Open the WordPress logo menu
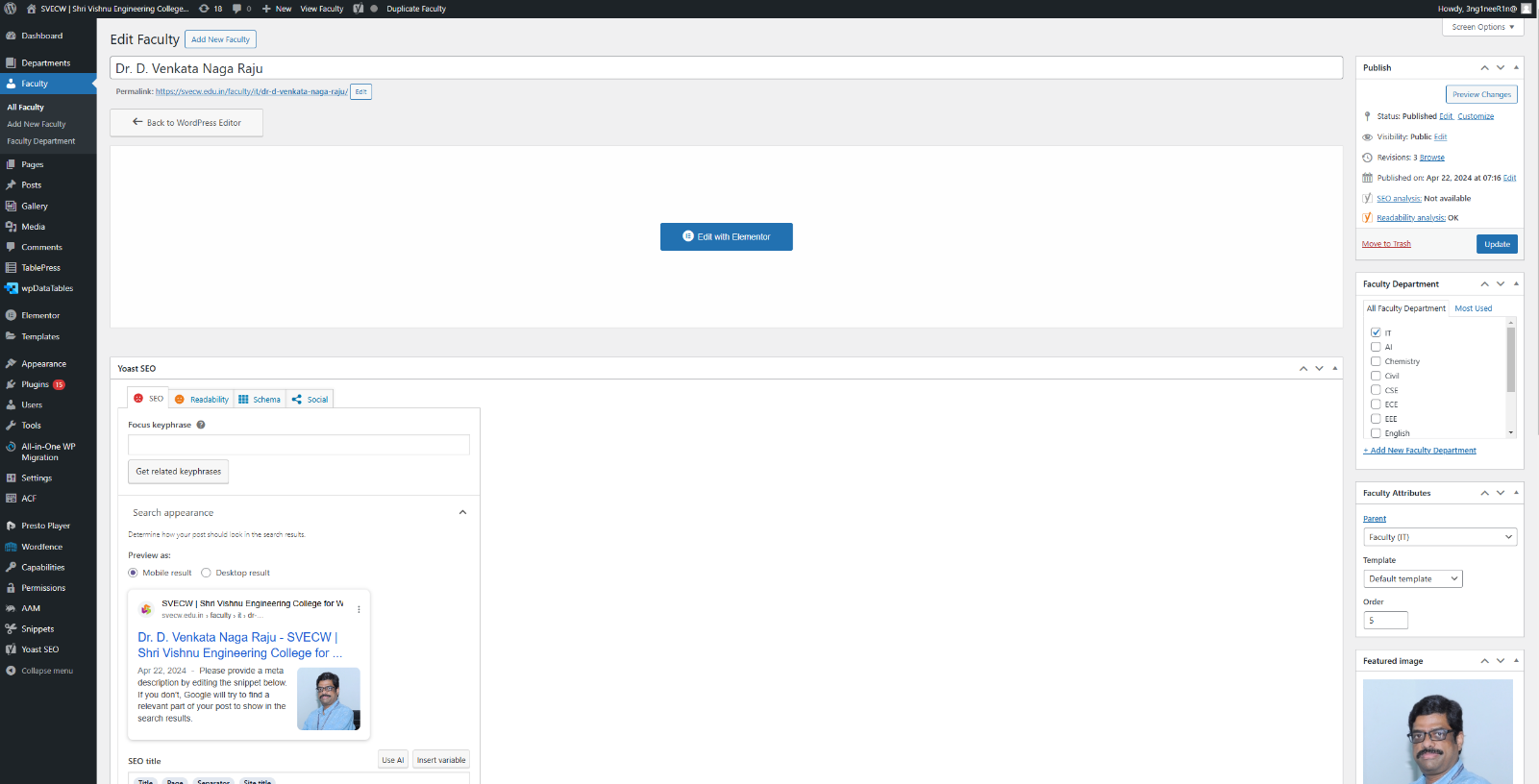 click(x=11, y=9)
